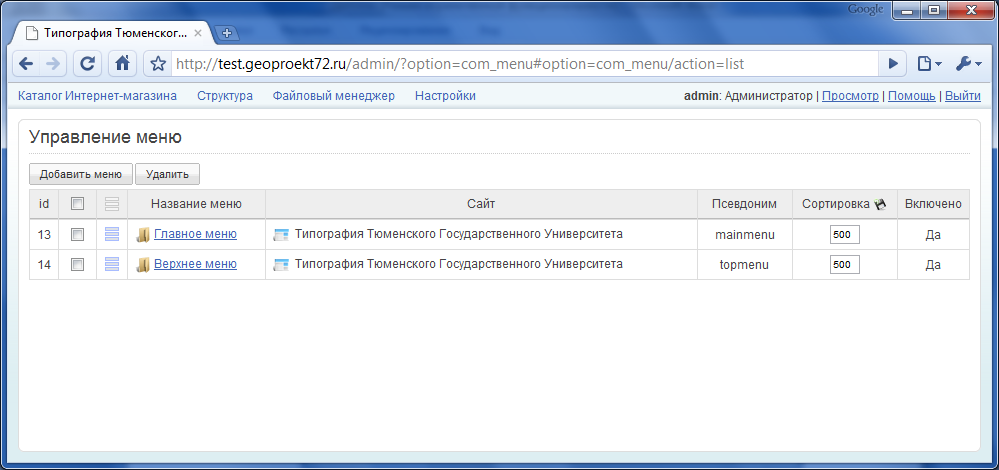The height and width of the screenshot is (470, 999).
Task: Open the wrench settings menu
Action: (x=968, y=63)
